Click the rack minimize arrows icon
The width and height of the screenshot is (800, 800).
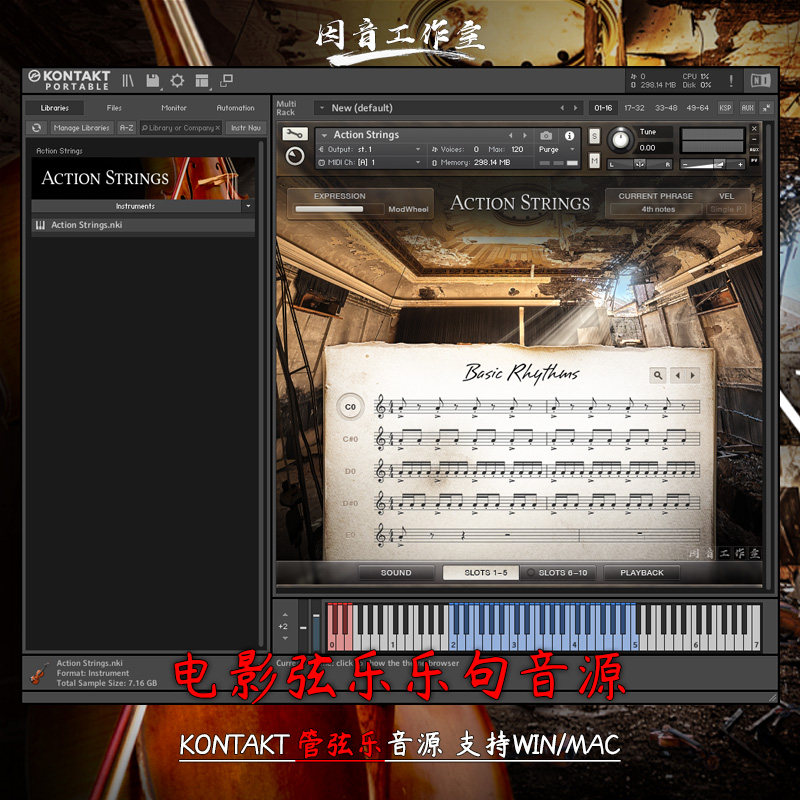(x=766, y=108)
